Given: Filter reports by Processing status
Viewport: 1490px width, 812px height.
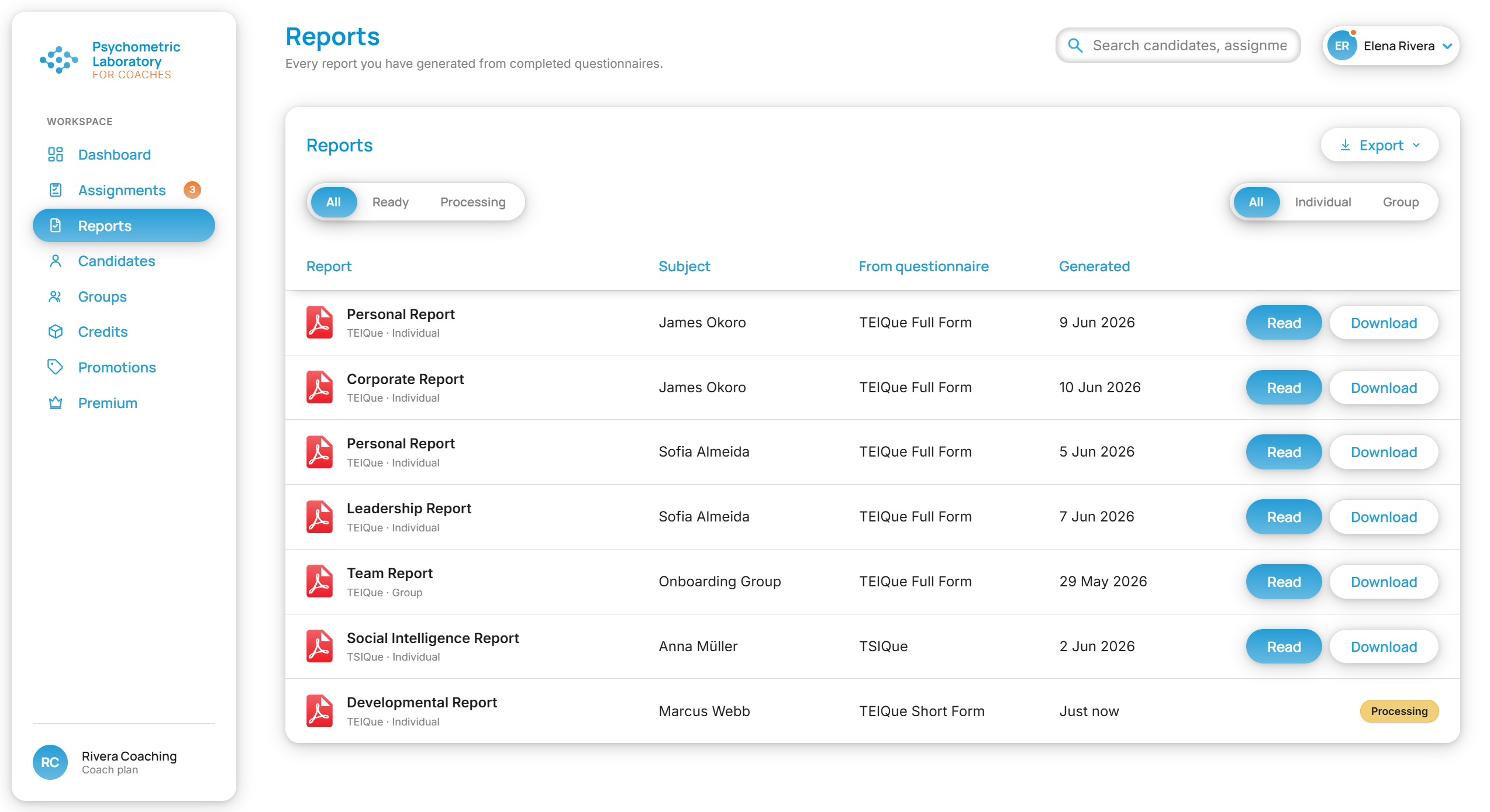Looking at the screenshot, I should pyautogui.click(x=472, y=202).
